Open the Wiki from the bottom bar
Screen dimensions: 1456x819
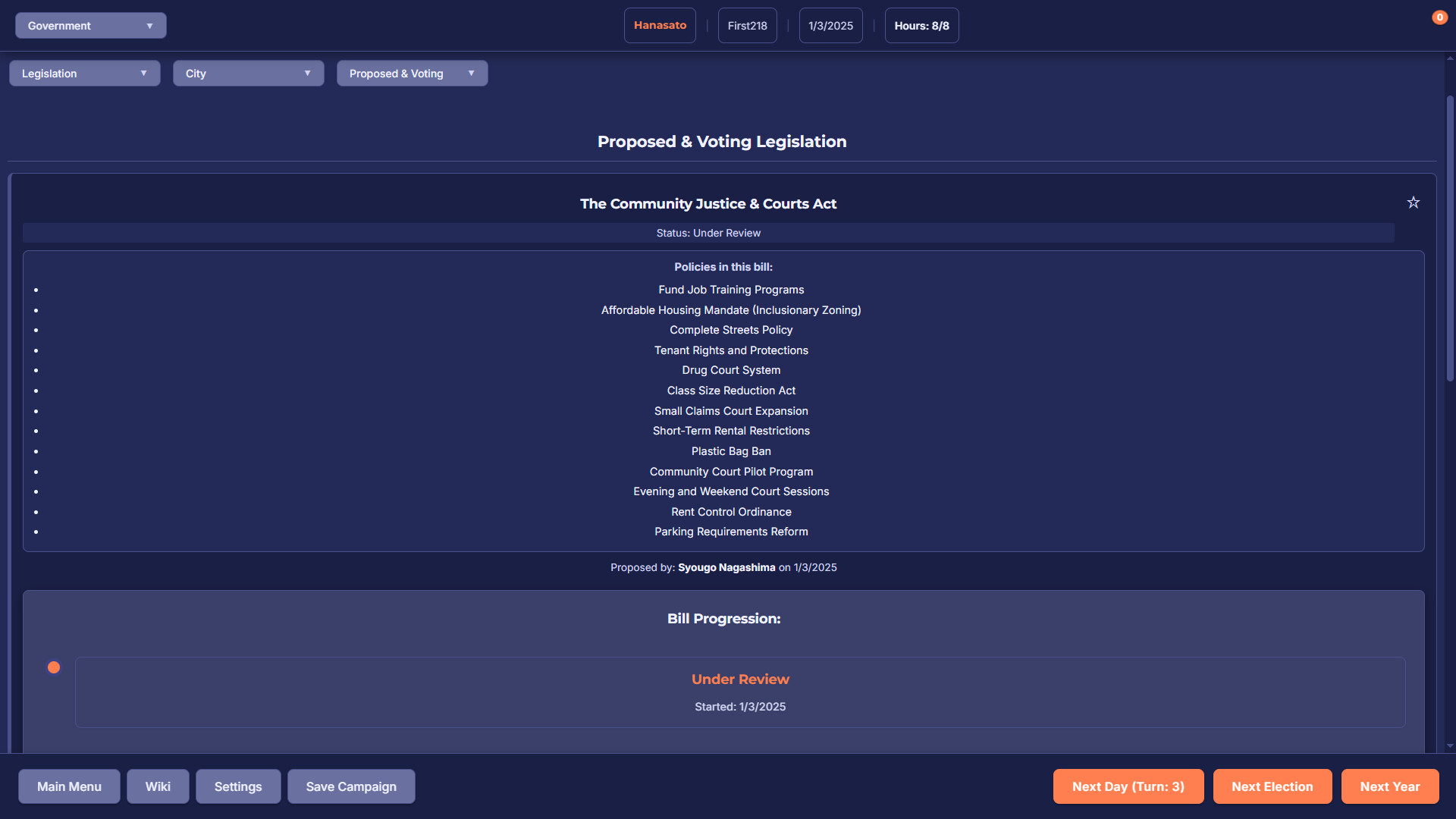click(x=158, y=786)
